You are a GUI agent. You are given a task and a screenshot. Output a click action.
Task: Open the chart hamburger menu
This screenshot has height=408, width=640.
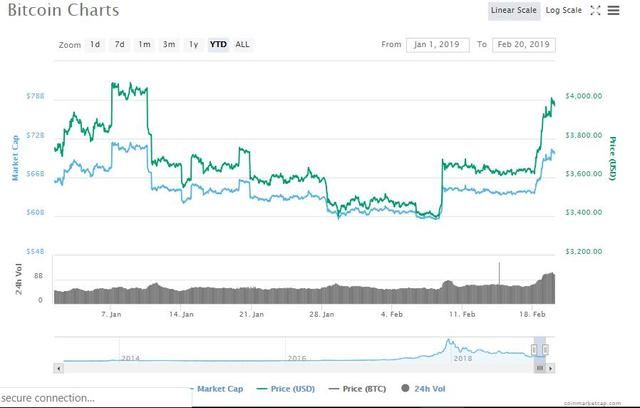[x=614, y=11]
